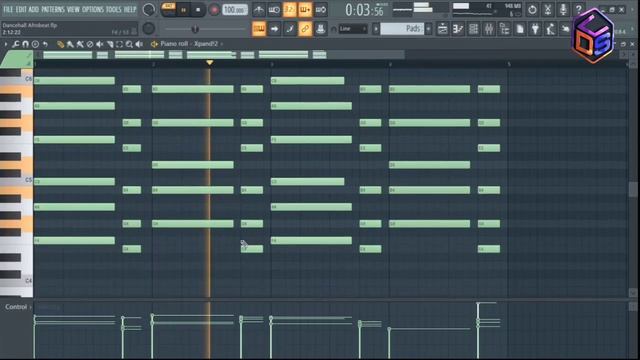Open the piano roll options menu arrow

6,44
